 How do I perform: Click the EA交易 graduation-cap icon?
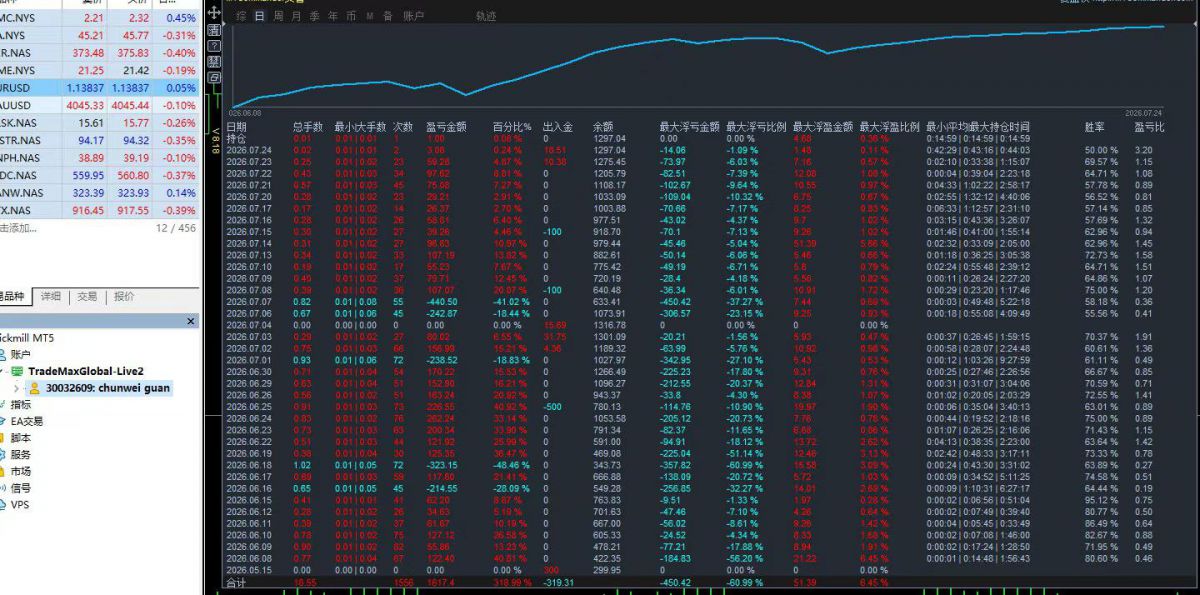[3, 421]
